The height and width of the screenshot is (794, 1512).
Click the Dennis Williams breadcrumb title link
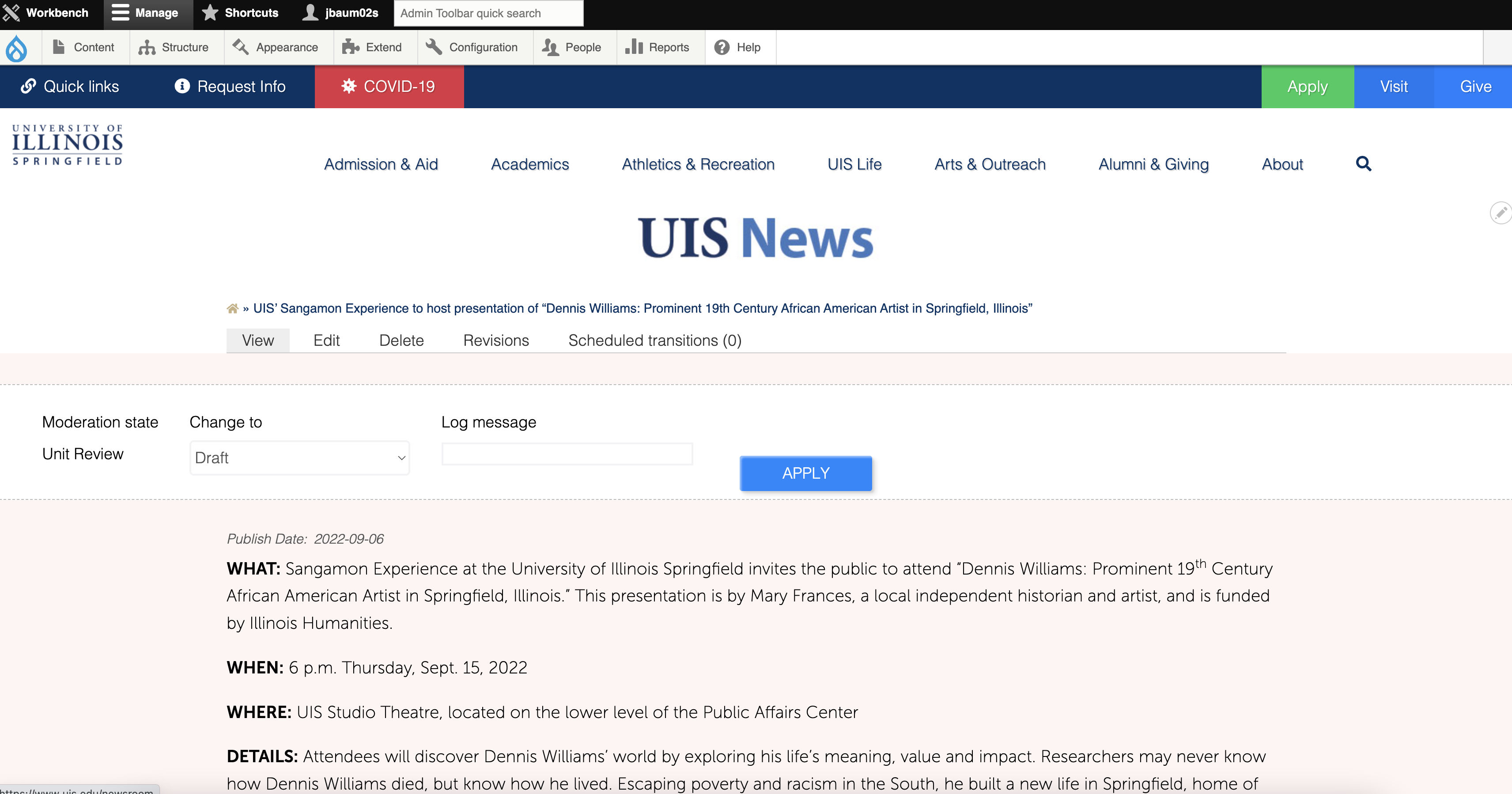[643, 309]
